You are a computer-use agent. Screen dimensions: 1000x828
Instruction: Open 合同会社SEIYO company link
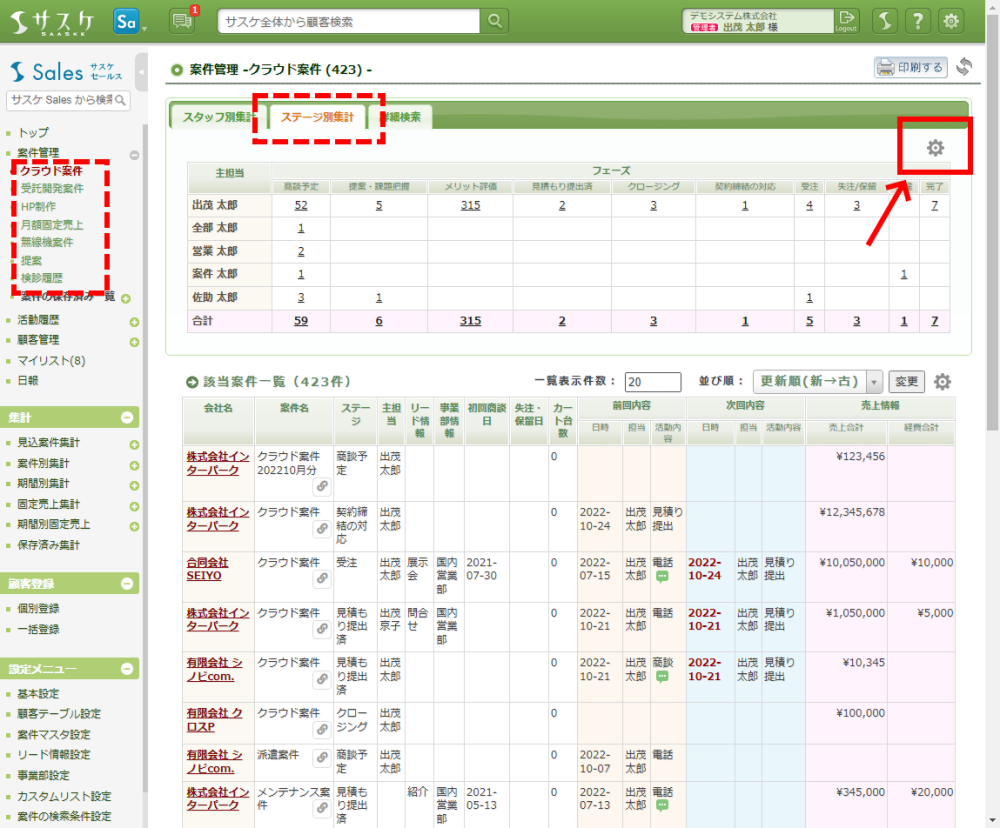(x=207, y=570)
